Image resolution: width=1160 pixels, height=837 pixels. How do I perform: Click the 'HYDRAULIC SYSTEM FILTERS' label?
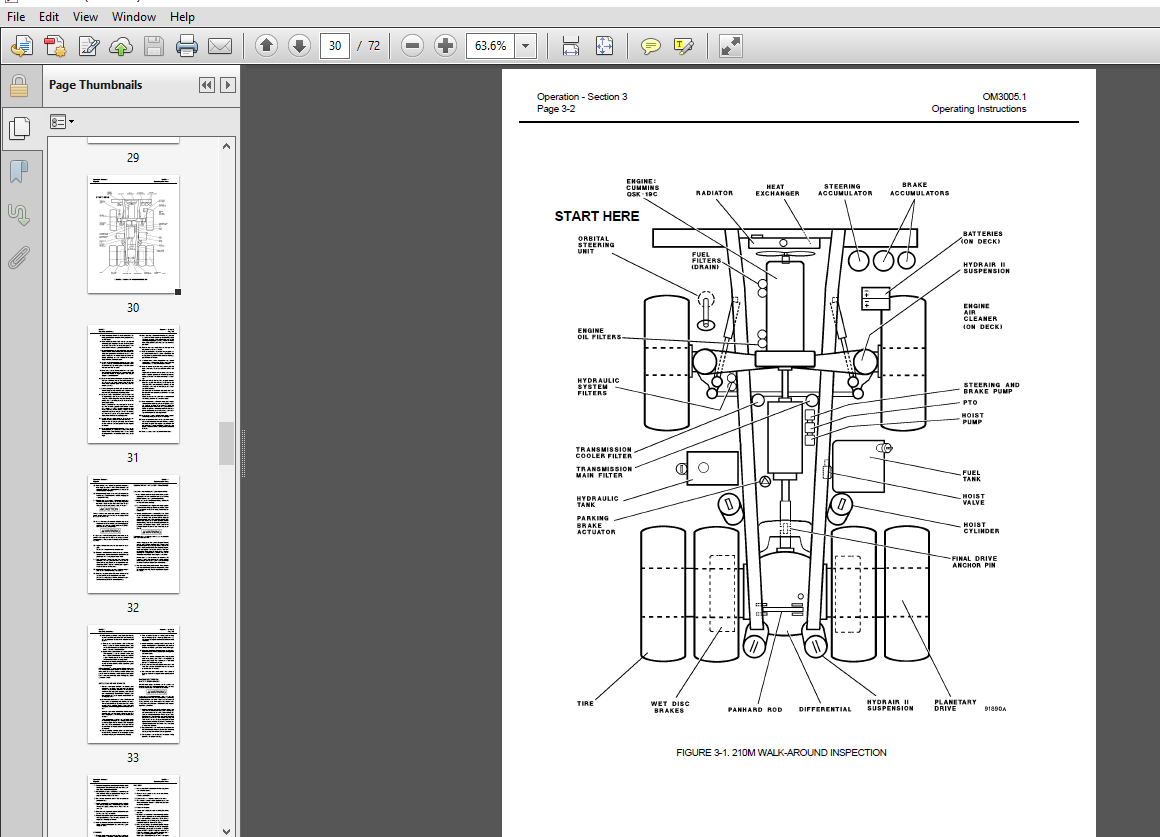pos(598,387)
